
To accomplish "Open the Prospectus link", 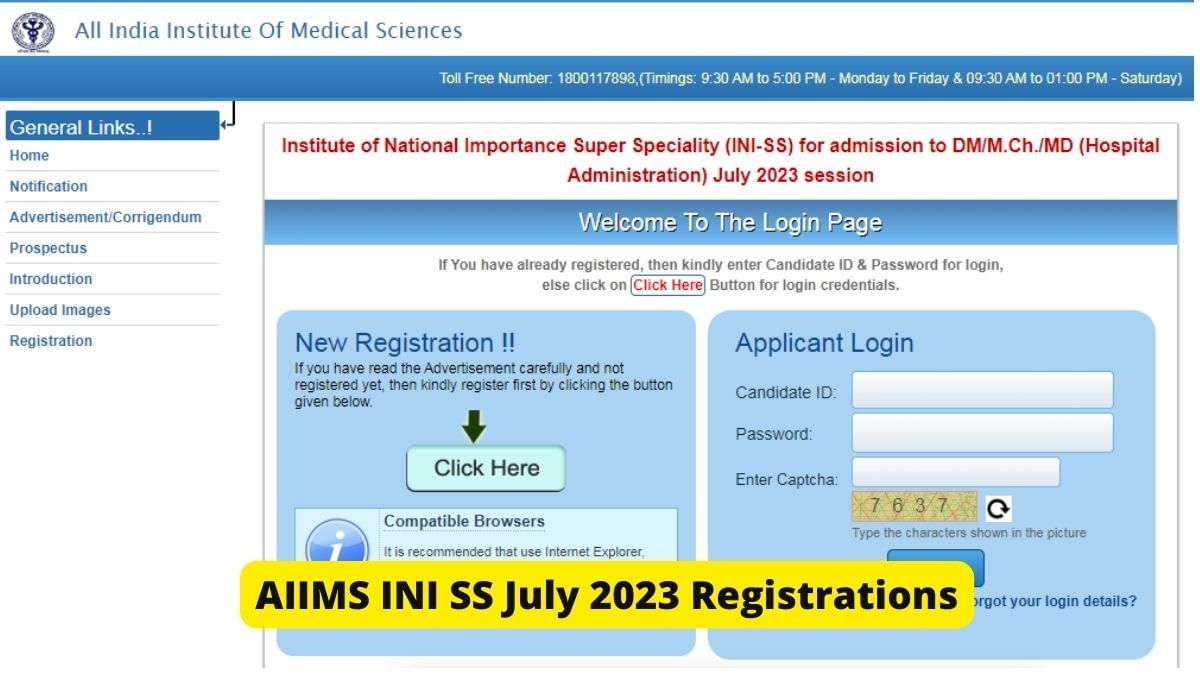I will (48, 249).
